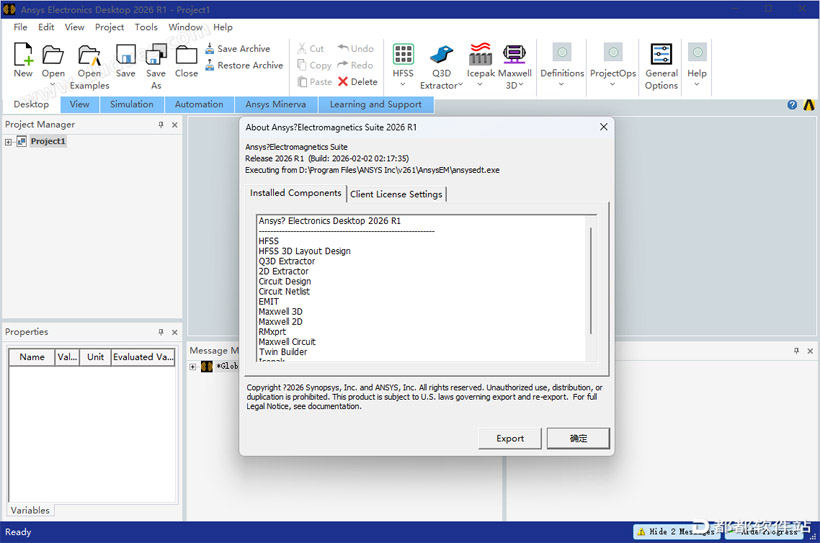This screenshot has height=543, width=820.
Task: Click the 确定 confirm button
Action: 578,438
